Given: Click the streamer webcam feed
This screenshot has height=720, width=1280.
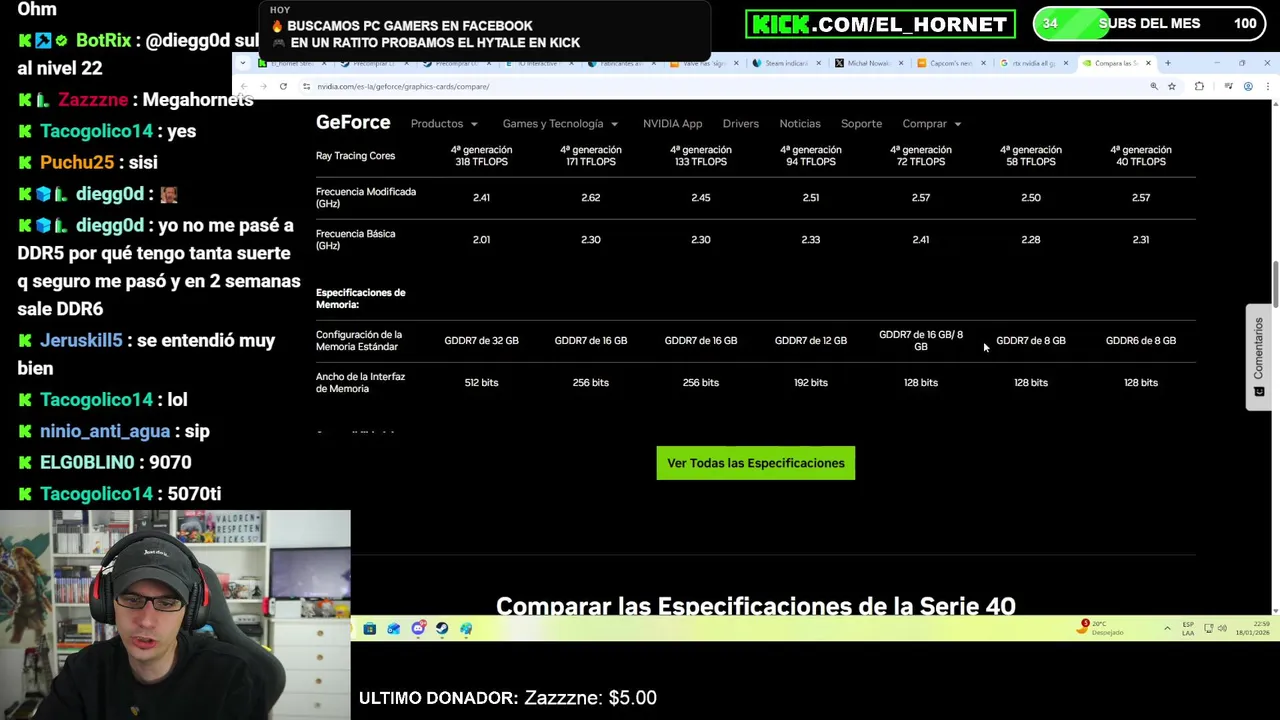Looking at the screenshot, I should pos(175,614).
